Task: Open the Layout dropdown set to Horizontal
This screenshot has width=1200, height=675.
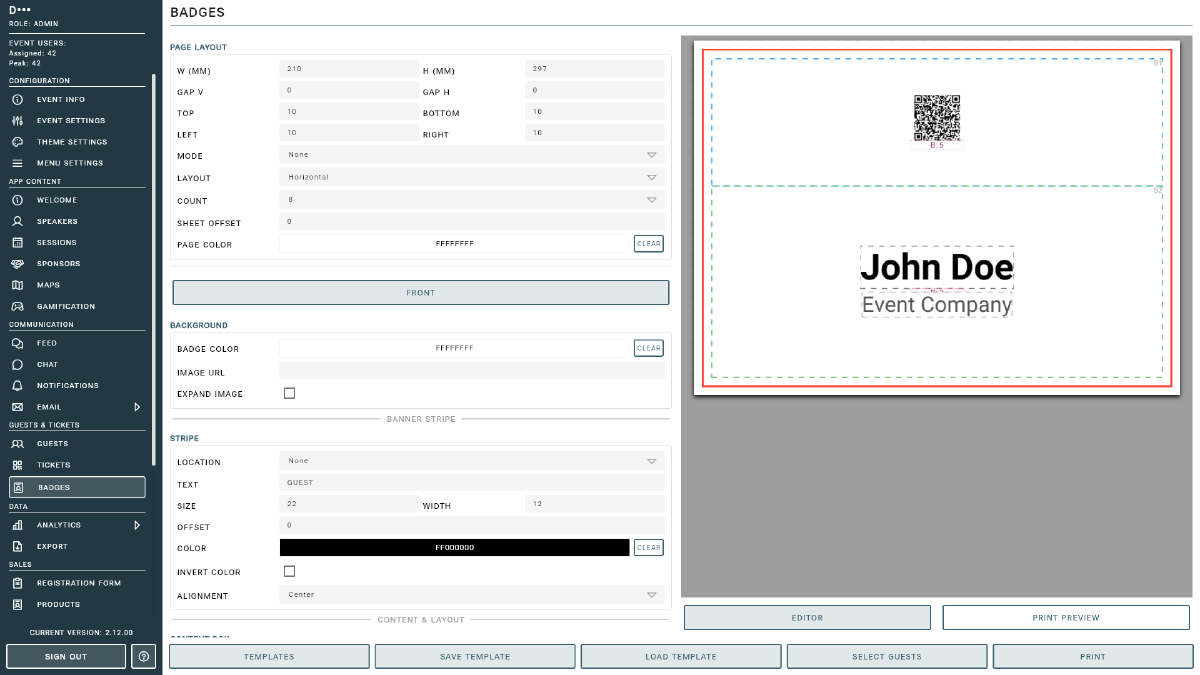Action: (x=472, y=177)
